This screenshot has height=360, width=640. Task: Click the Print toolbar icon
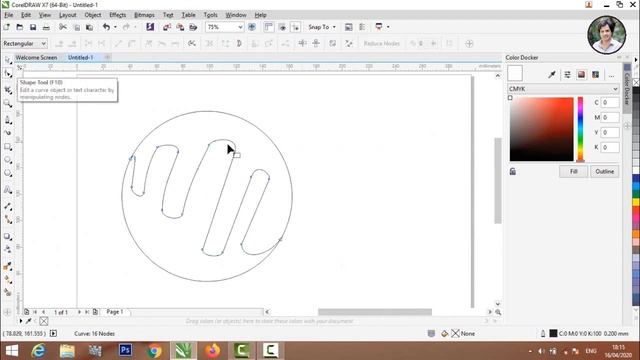click(x=47, y=27)
